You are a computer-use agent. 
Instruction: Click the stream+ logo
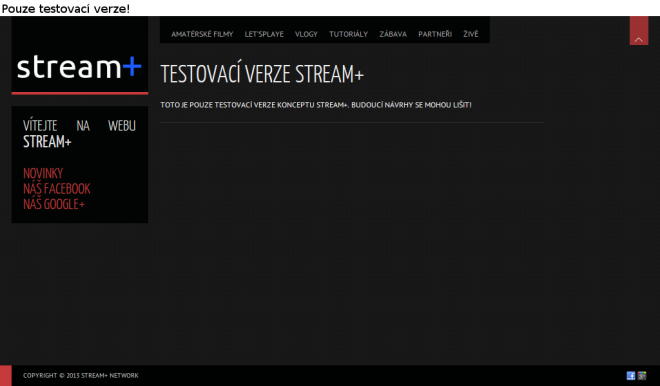(79, 67)
